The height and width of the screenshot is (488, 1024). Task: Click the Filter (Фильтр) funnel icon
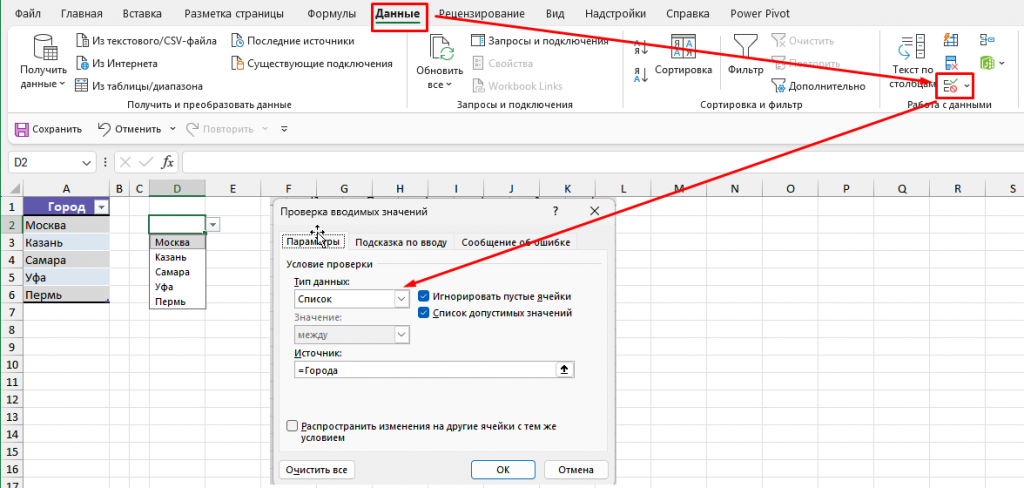click(x=745, y=50)
